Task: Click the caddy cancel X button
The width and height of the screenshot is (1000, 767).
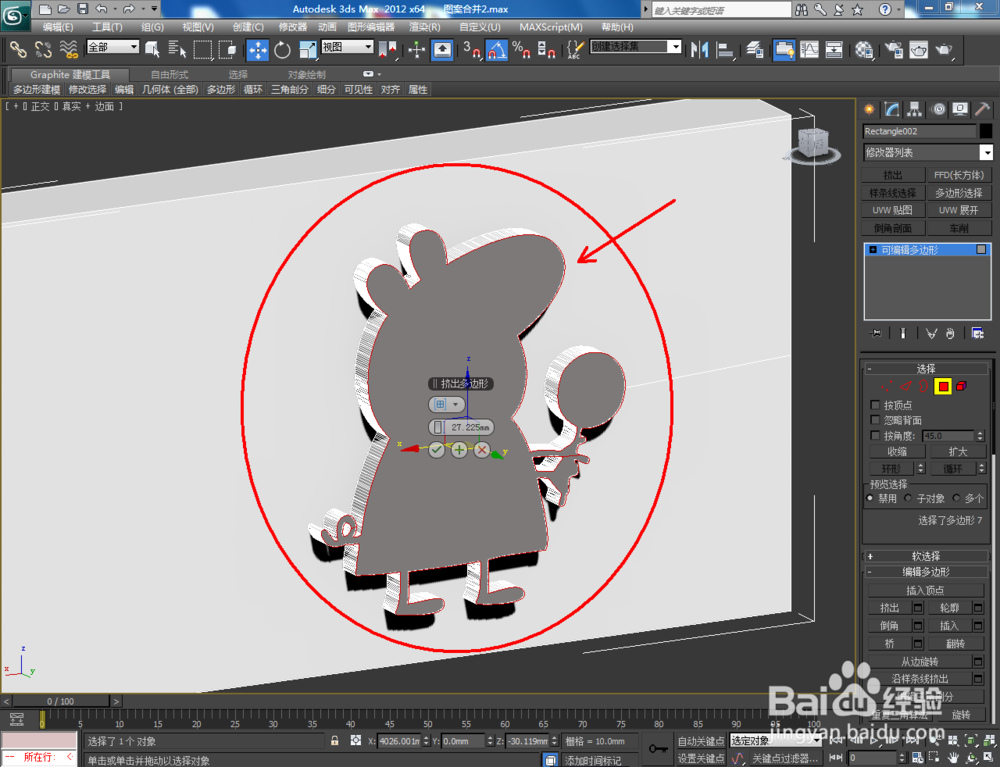Action: pos(482,450)
